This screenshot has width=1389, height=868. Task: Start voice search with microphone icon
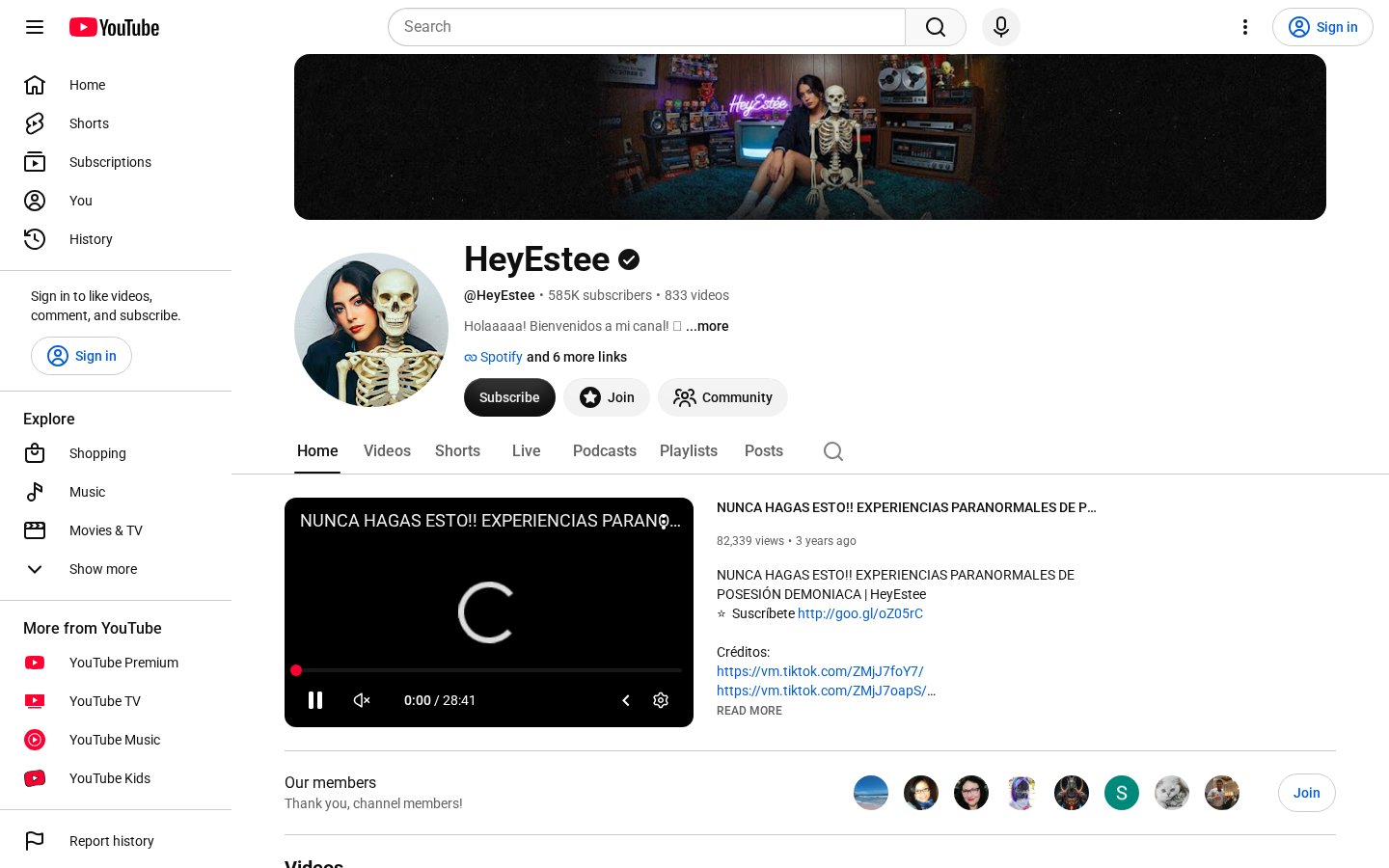pos(1001,27)
